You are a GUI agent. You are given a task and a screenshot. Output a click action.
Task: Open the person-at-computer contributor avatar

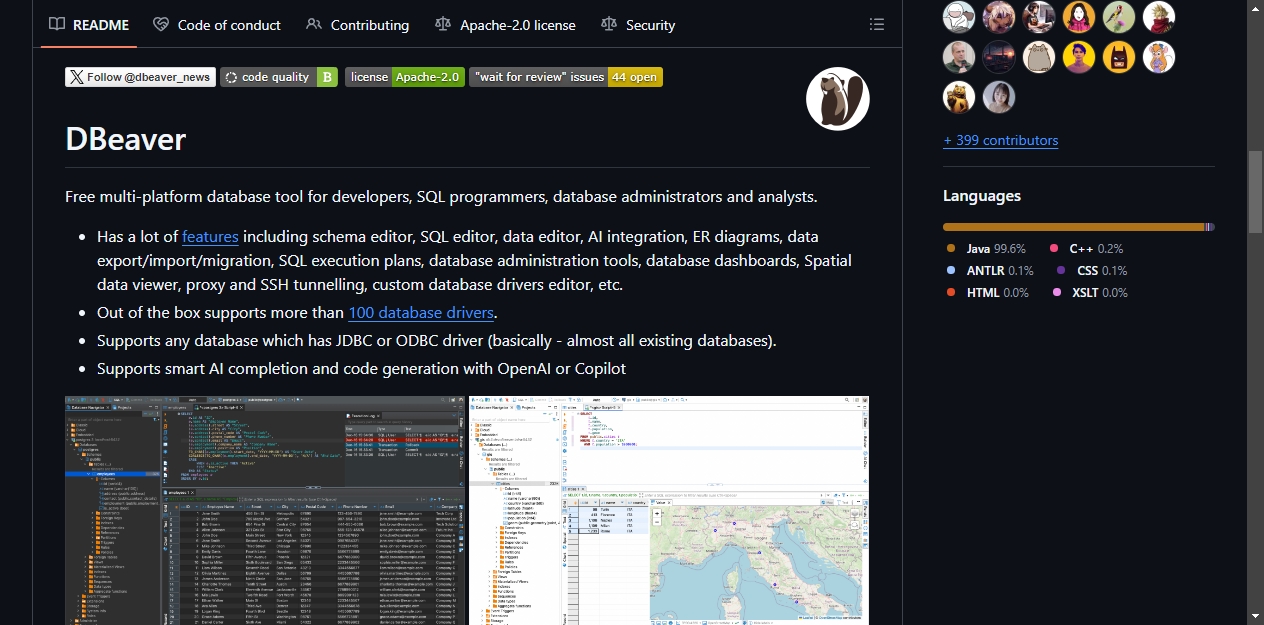click(x=1039, y=16)
